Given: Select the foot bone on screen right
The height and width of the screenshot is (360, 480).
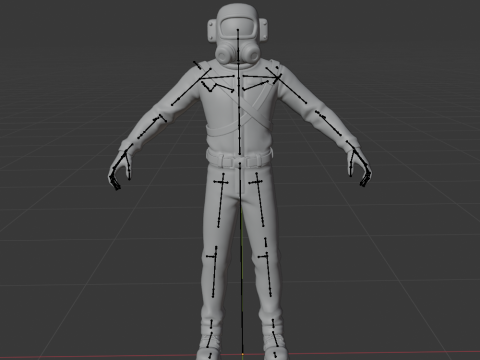Looking at the screenshot, I should 274,338.
